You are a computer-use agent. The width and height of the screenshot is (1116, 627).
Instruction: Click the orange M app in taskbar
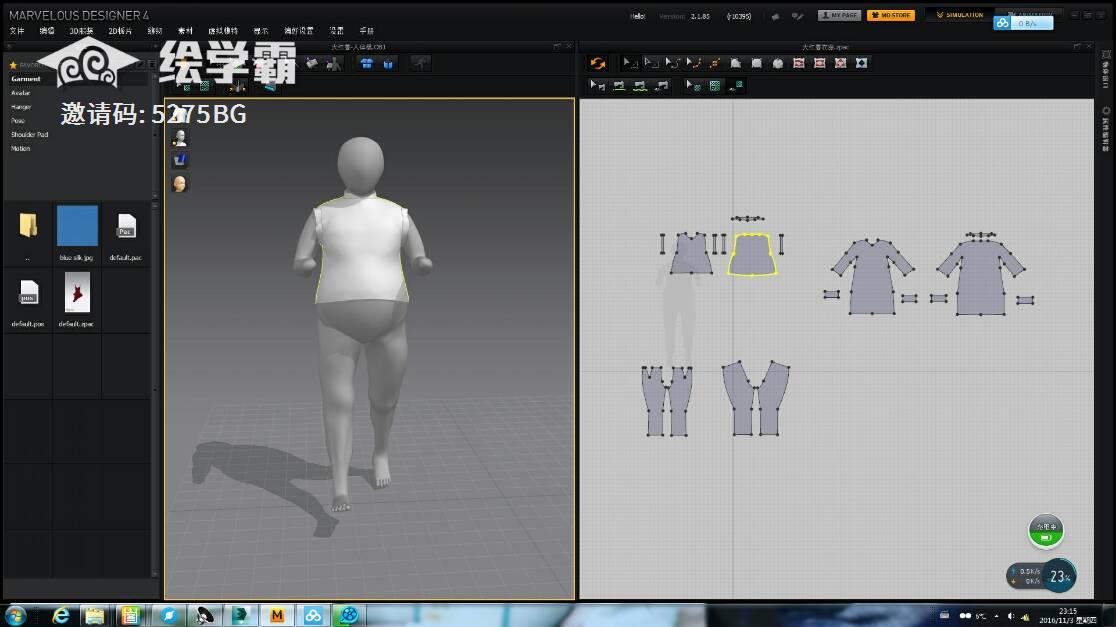coord(277,616)
